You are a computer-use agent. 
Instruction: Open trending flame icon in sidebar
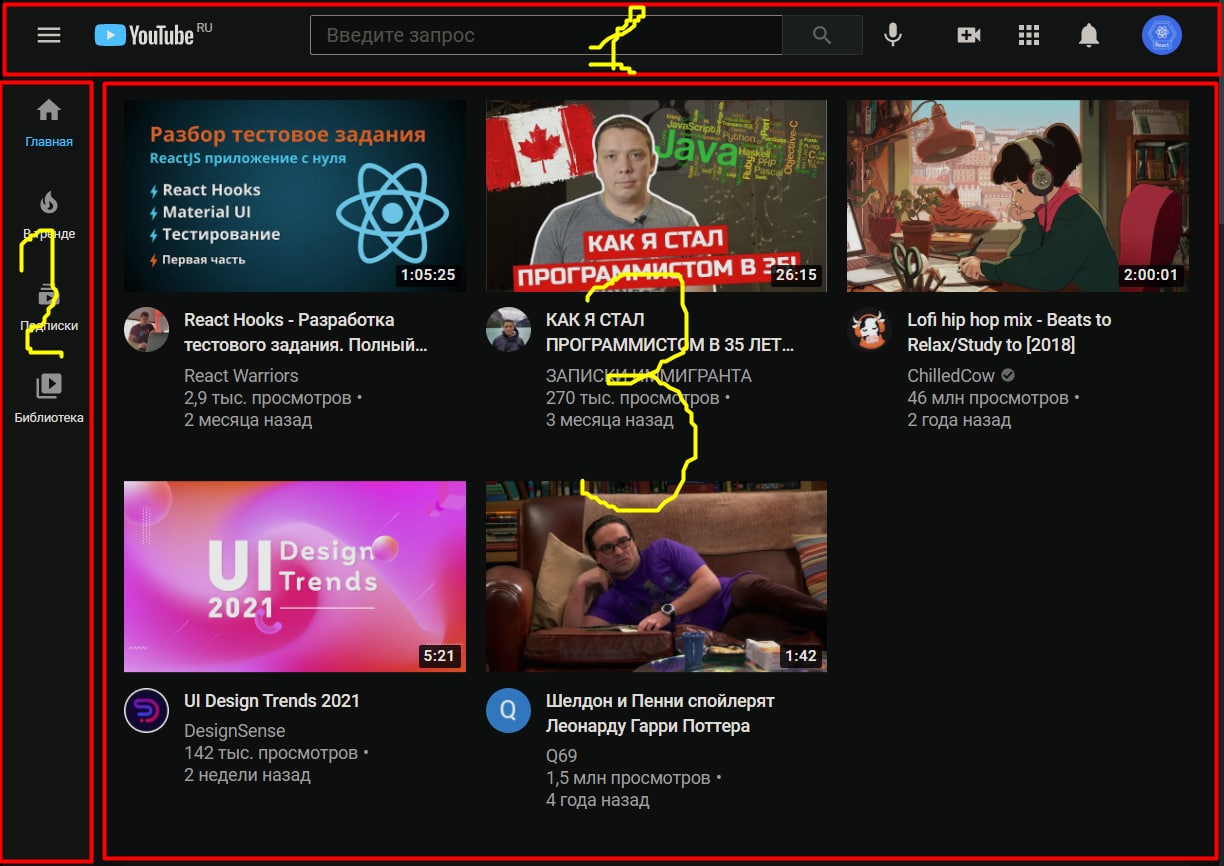click(49, 203)
